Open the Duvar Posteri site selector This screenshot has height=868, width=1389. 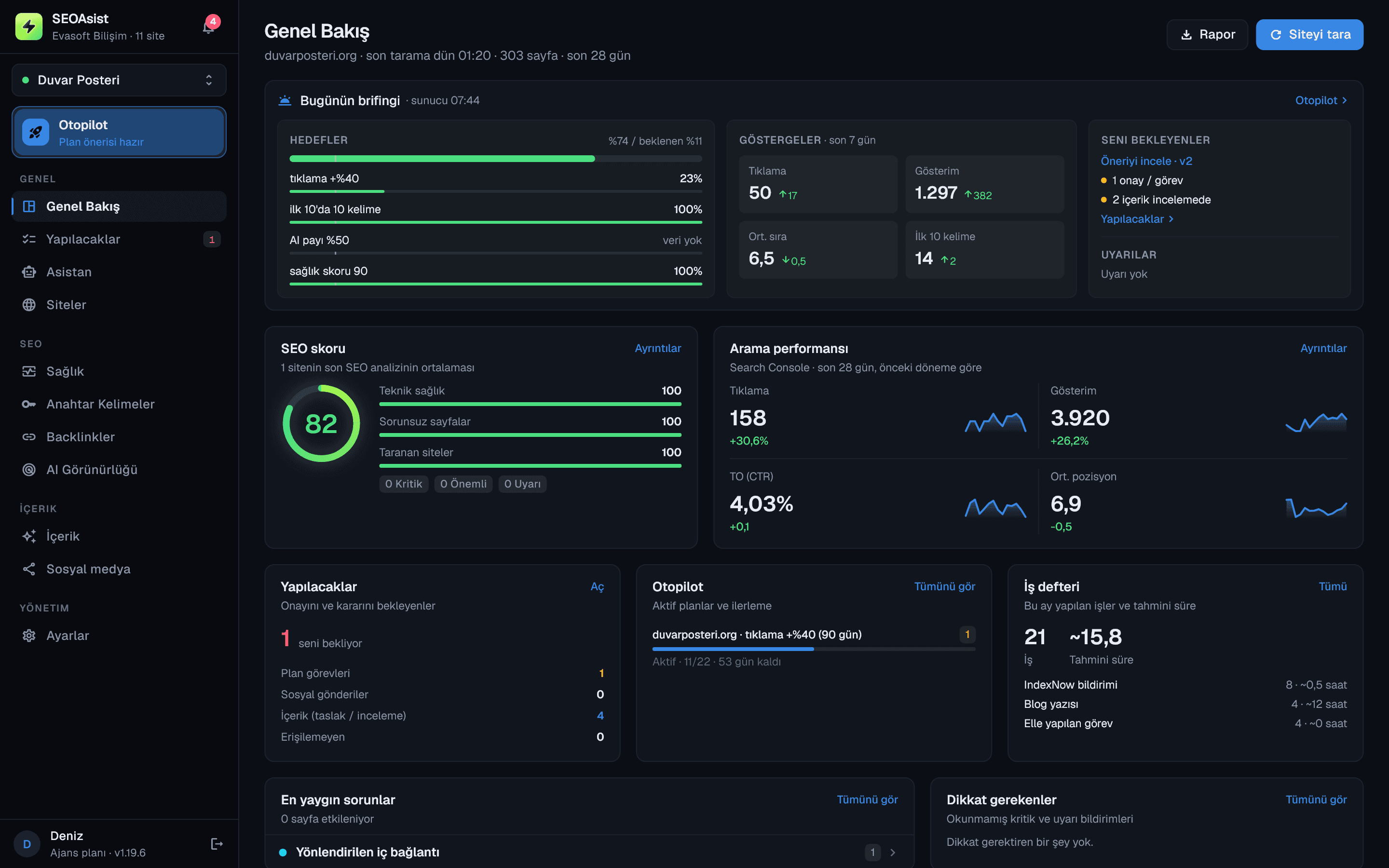[x=119, y=80]
